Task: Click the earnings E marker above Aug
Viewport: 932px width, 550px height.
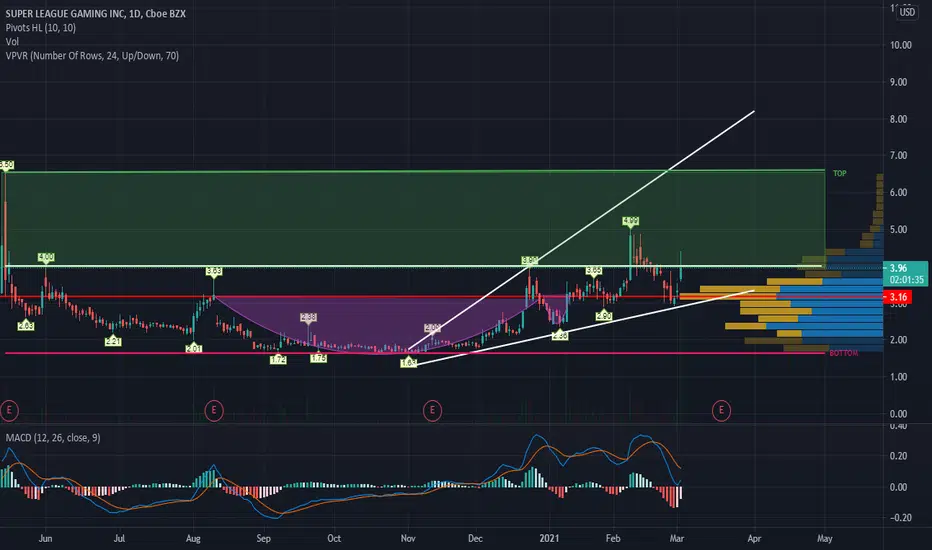Action: coord(214,410)
